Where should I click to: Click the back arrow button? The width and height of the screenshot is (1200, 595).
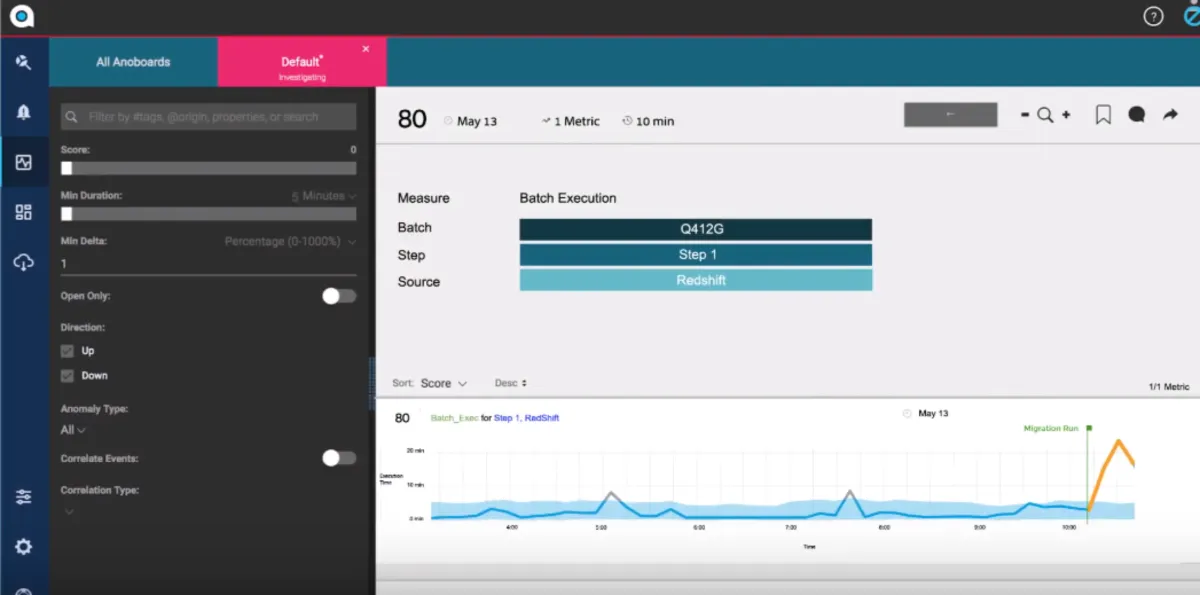tap(950, 114)
